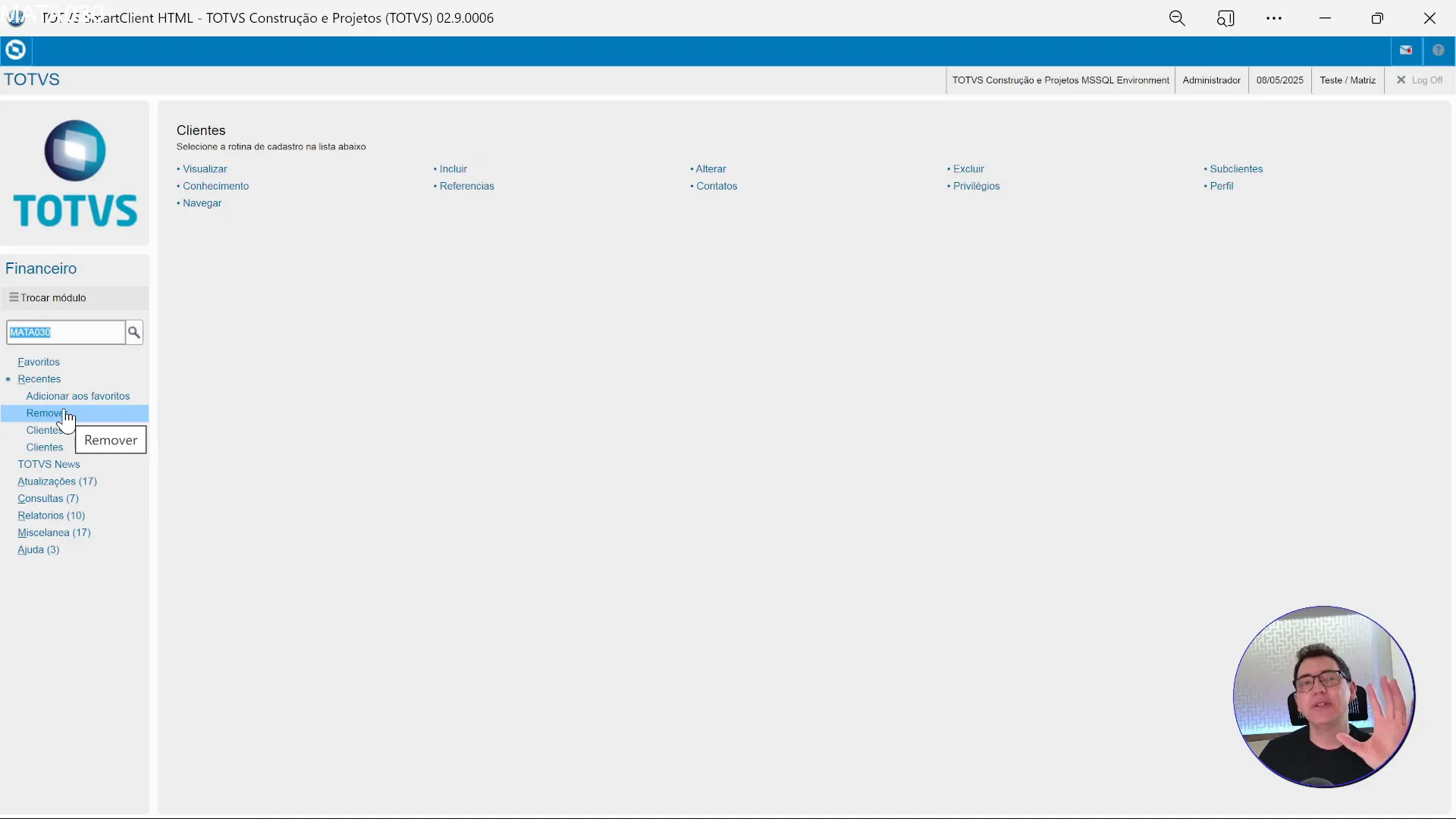Click the Trocar módulo hamburger icon
Viewport: 1456px width, 819px height.
[14, 297]
